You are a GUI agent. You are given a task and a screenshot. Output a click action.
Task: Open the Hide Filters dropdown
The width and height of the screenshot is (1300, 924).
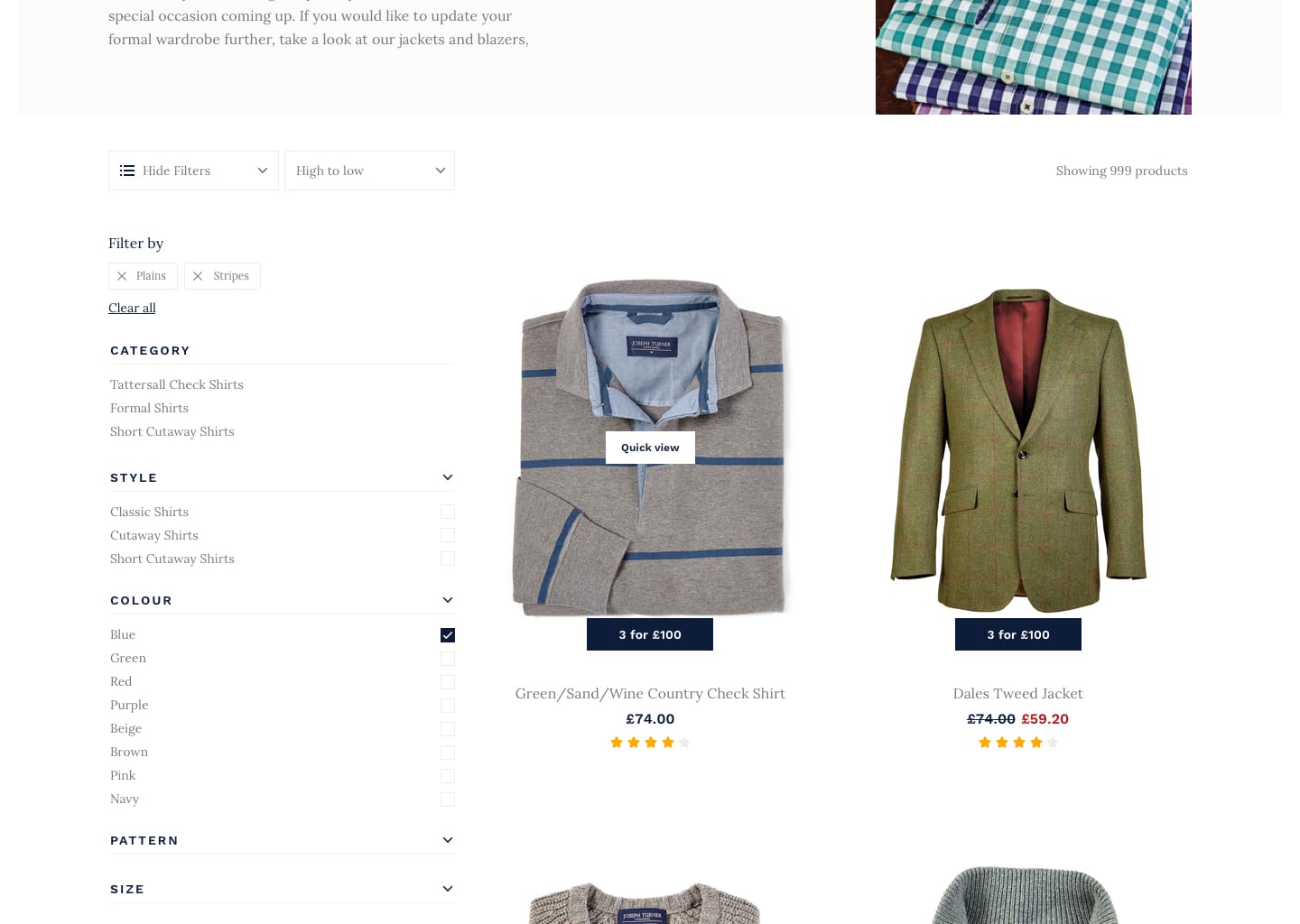(x=193, y=171)
